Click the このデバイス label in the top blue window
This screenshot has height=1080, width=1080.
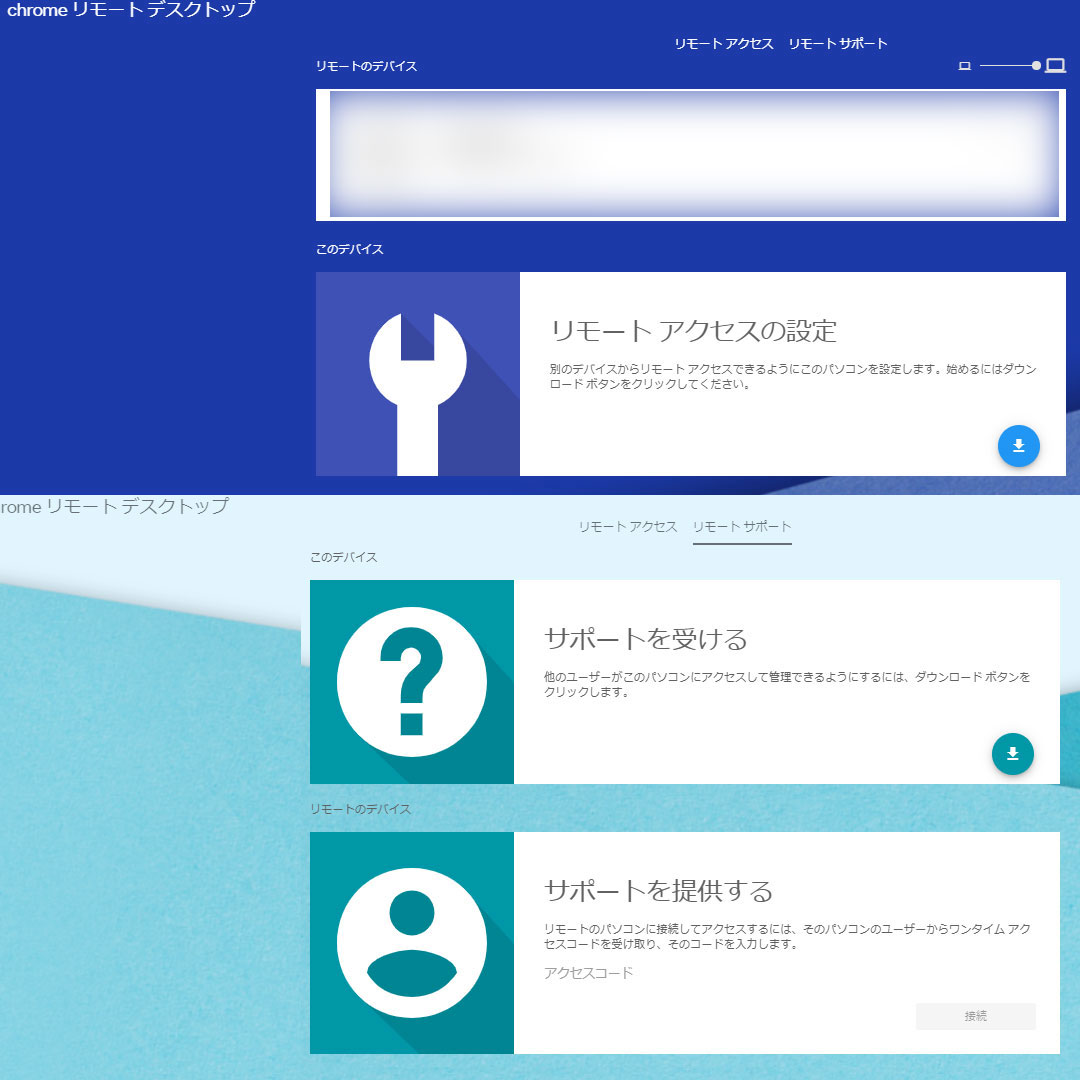pos(349,249)
